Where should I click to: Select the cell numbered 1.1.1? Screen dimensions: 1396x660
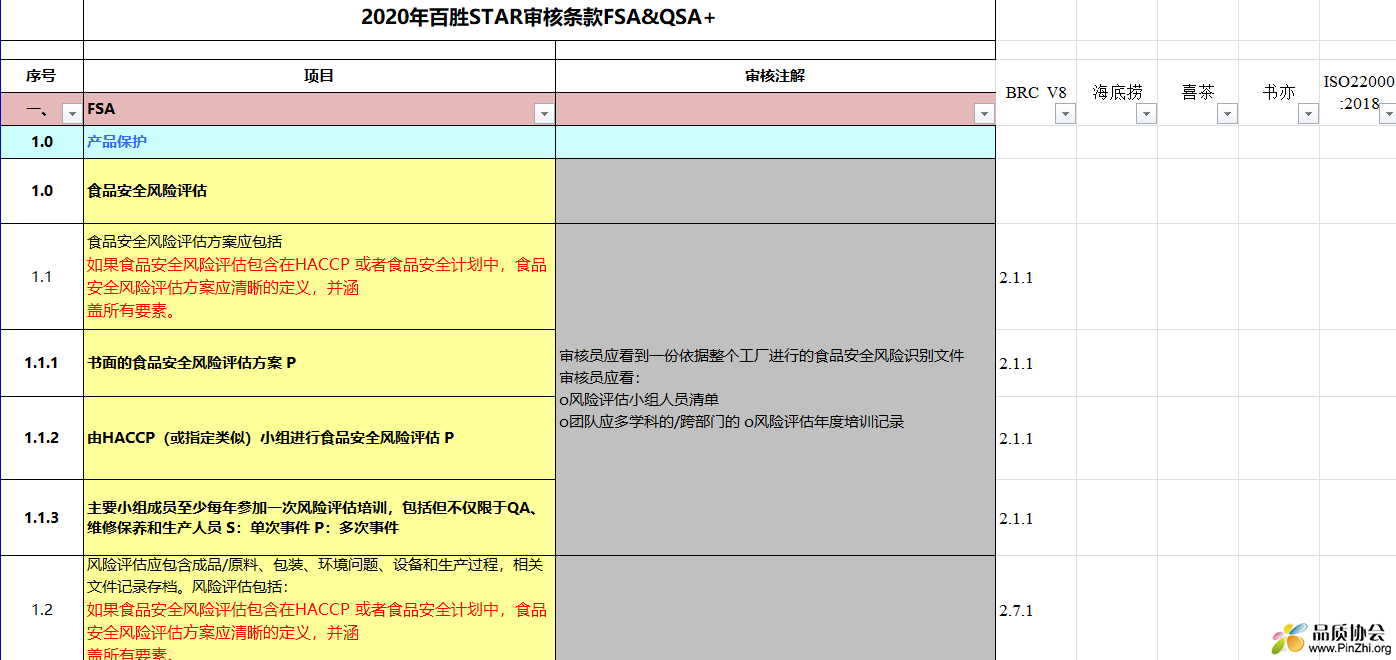click(x=42, y=363)
